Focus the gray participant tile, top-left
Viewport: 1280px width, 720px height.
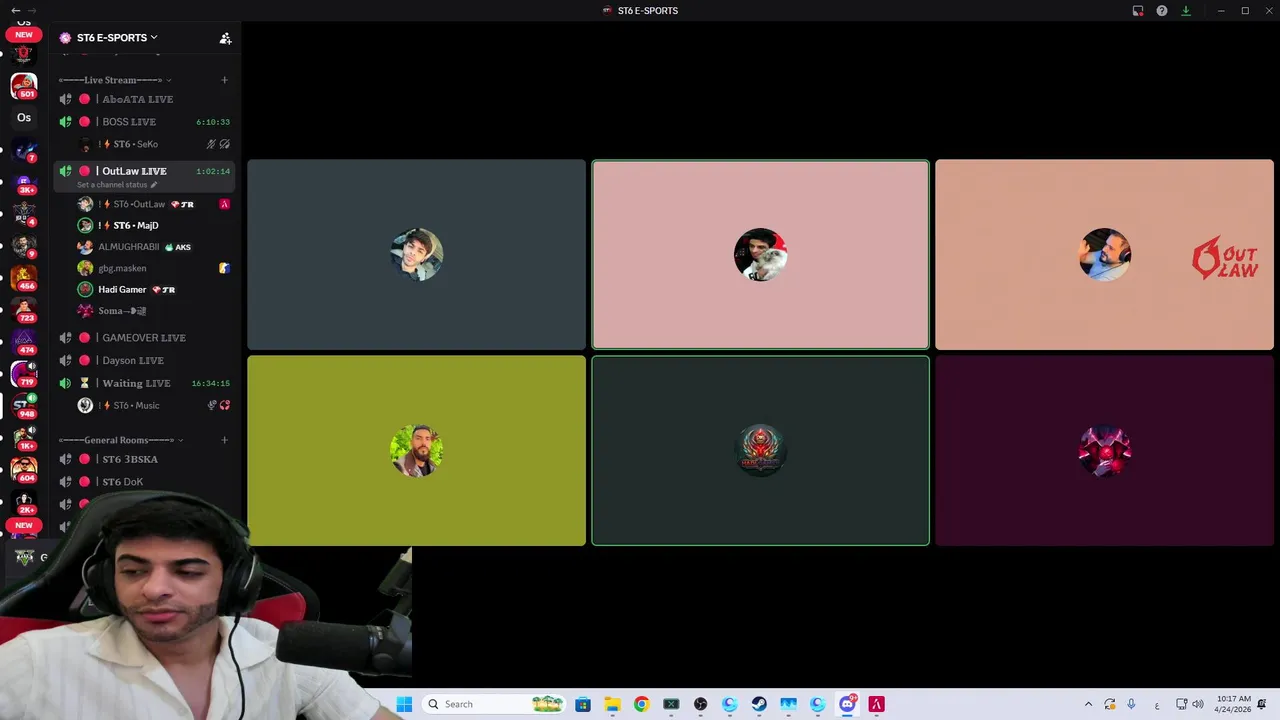tap(417, 255)
